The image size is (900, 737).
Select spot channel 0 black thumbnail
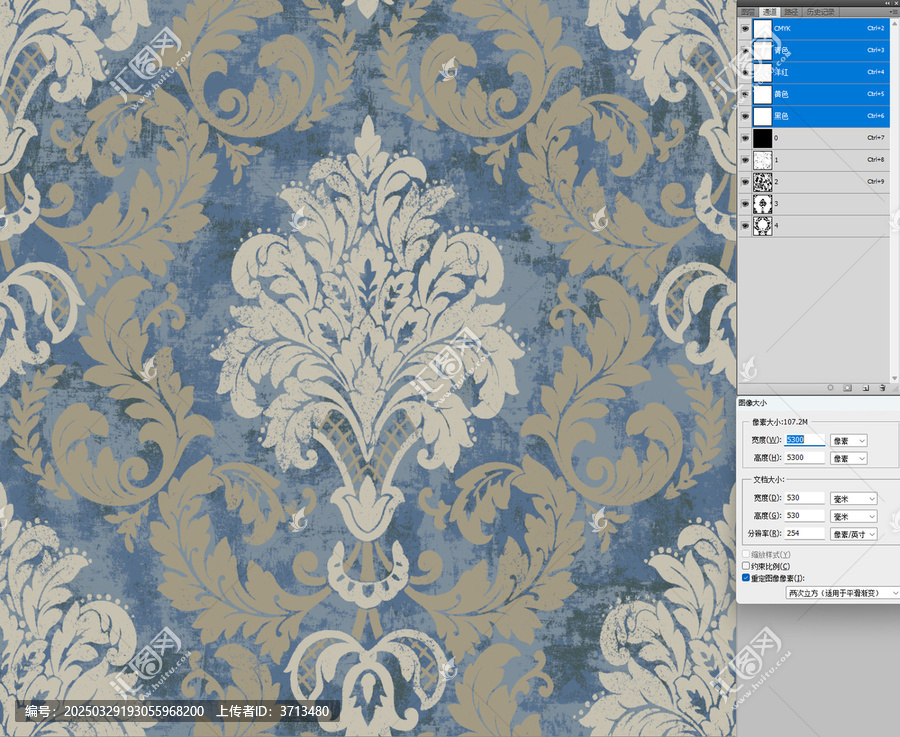pos(762,138)
